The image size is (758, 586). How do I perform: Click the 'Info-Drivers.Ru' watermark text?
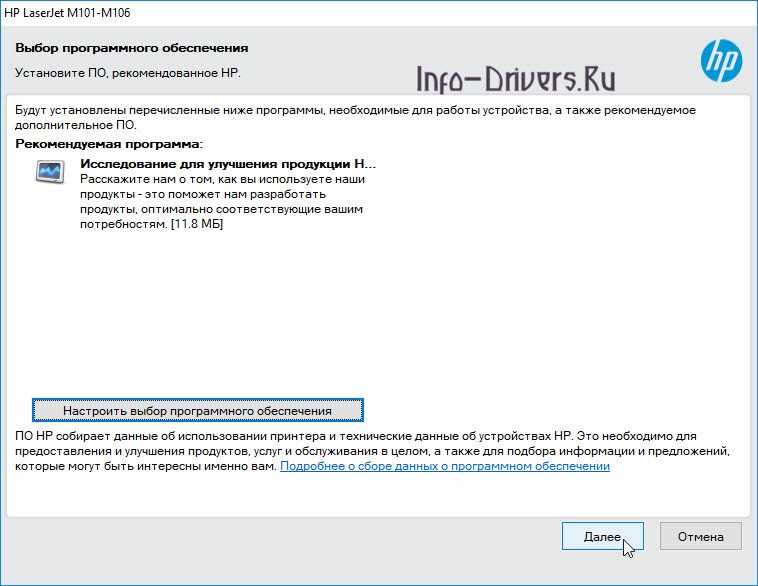(x=513, y=78)
